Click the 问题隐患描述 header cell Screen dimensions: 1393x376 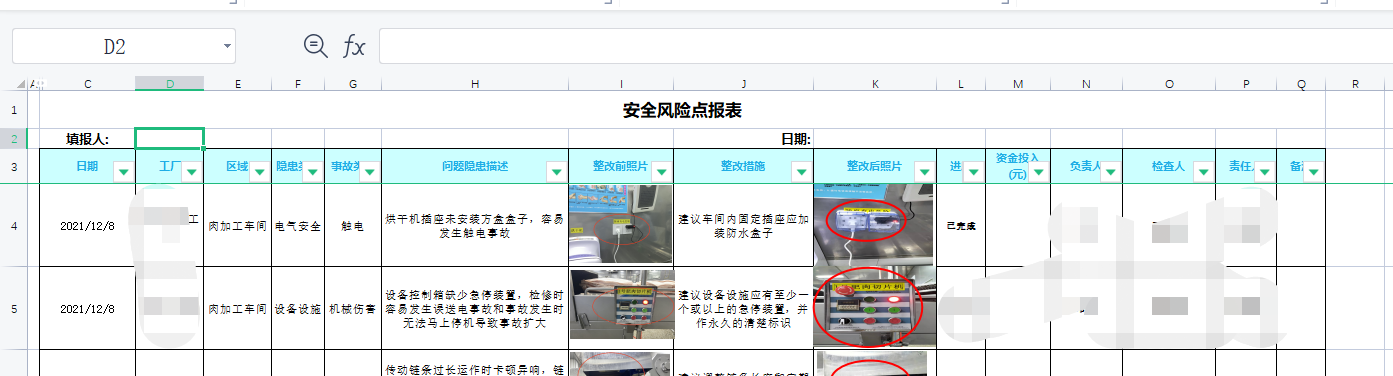point(475,166)
